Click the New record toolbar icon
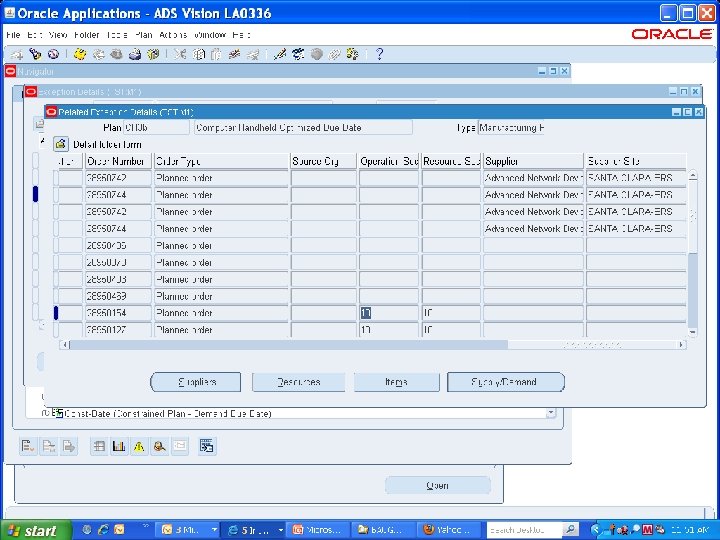 [17, 54]
